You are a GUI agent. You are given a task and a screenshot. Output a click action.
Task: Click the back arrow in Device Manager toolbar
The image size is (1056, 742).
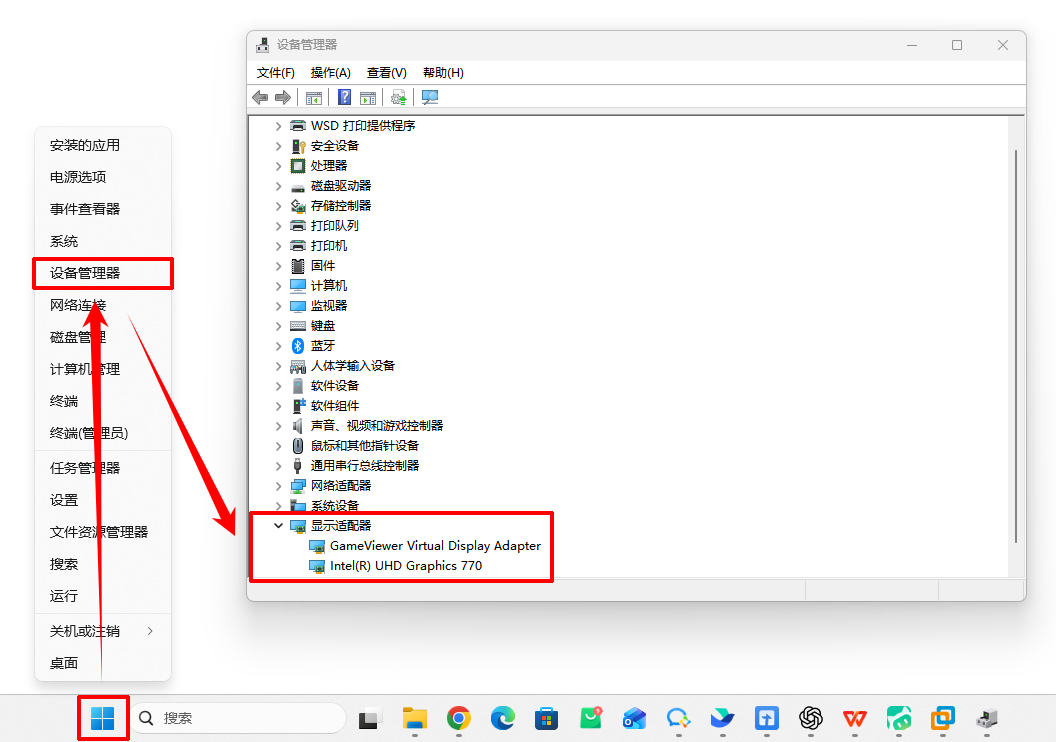coord(260,98)
